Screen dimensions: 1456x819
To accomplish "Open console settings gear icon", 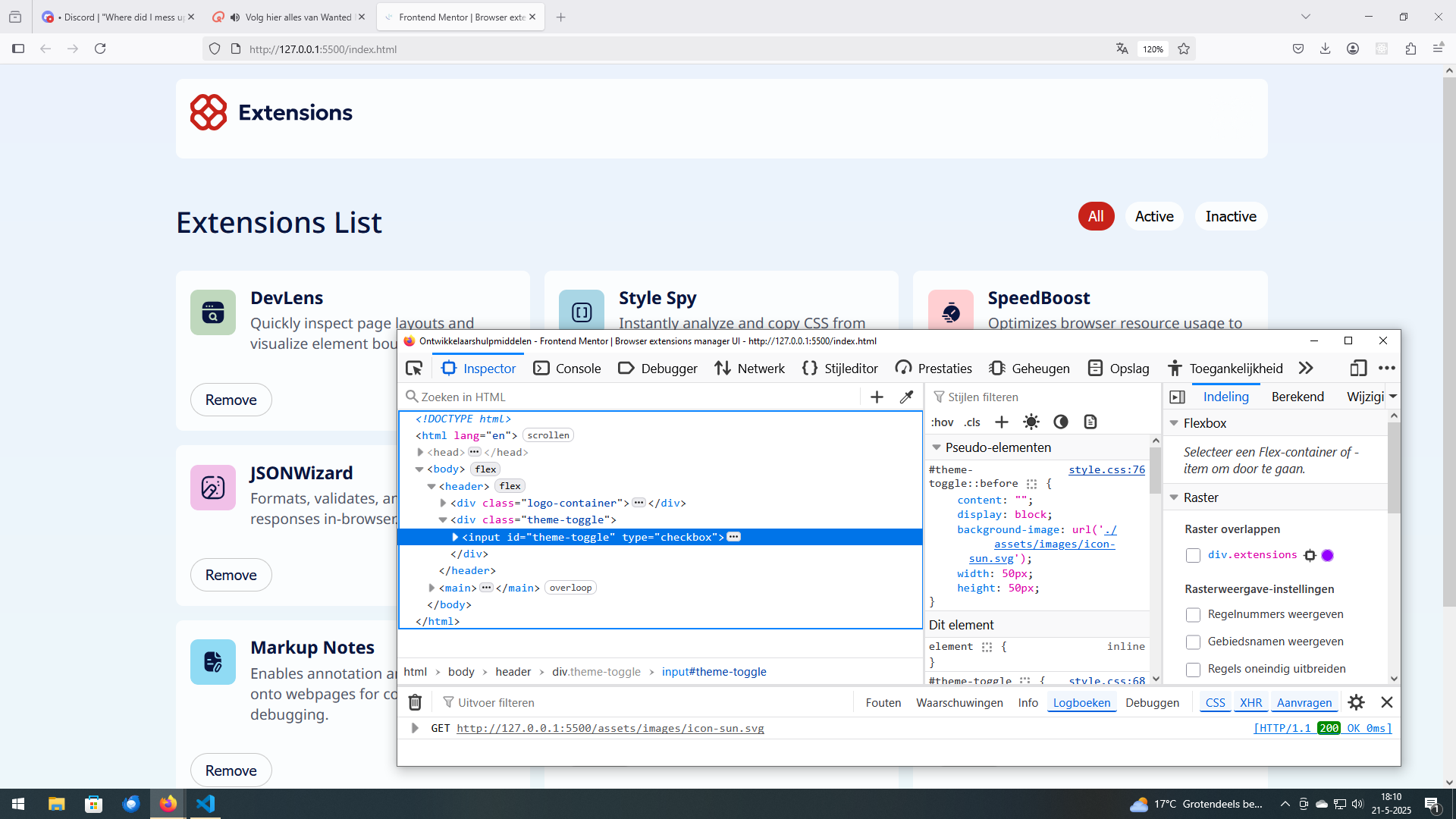I will point(1356,702).
